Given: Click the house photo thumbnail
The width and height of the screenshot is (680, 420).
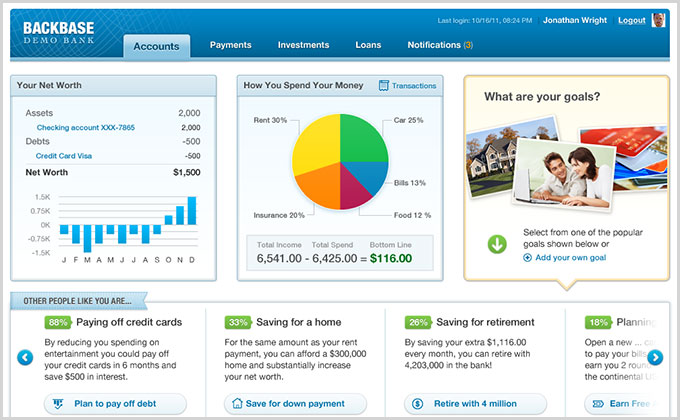Looking at the screenshot, I should pyautogui.click(x=492, y=160).
